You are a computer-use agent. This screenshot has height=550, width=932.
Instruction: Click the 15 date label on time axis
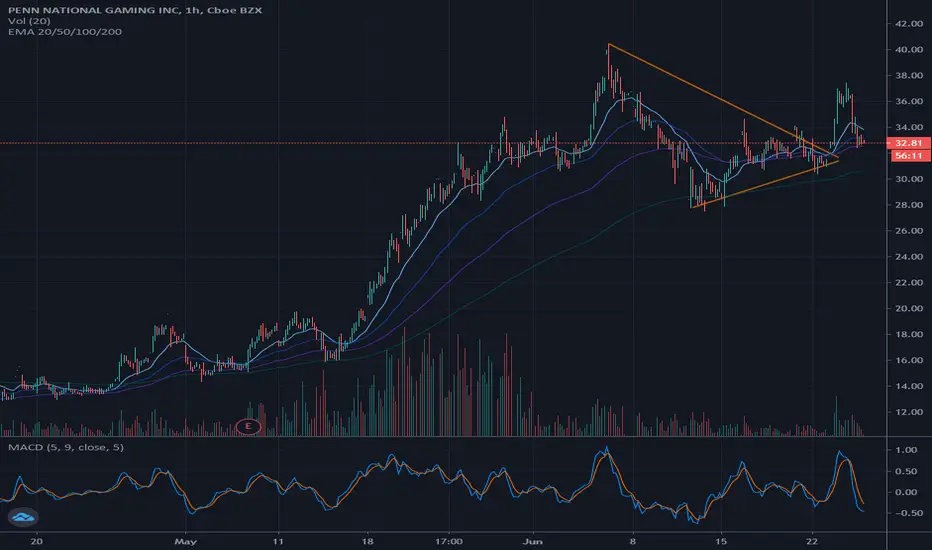tap(721, 541)
